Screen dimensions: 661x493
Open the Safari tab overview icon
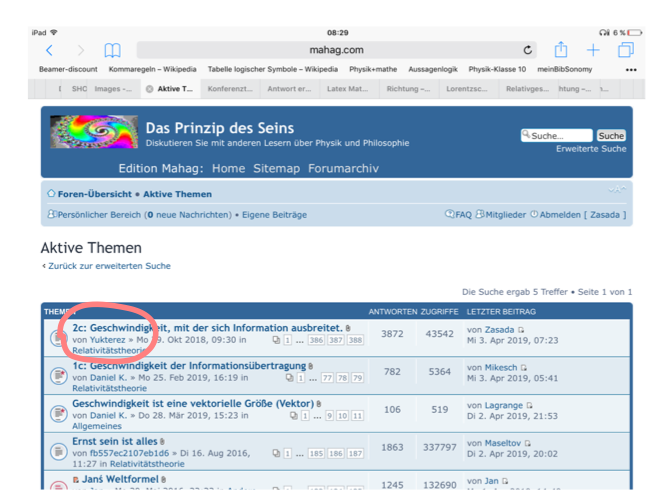(x=626, y=50)
